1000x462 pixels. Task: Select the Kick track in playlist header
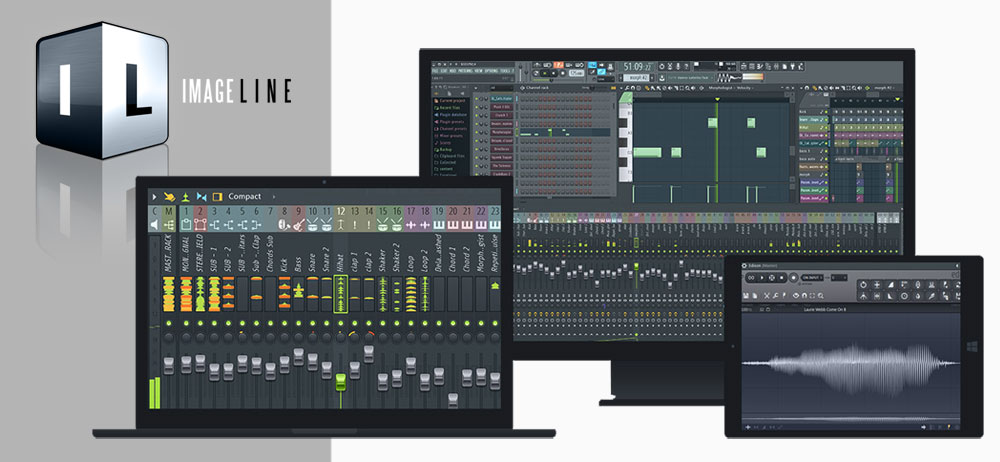pyautogui.click(x=813, y=112)
